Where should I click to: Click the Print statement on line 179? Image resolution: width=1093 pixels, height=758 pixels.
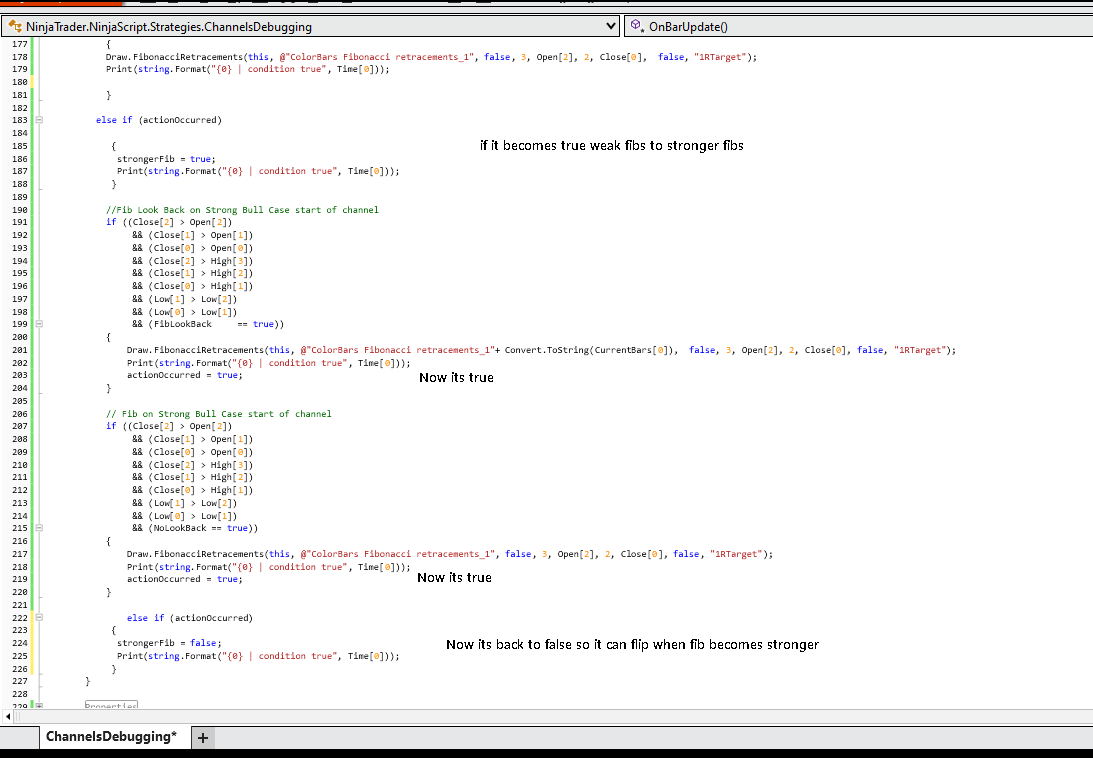(x=247, y=69)
